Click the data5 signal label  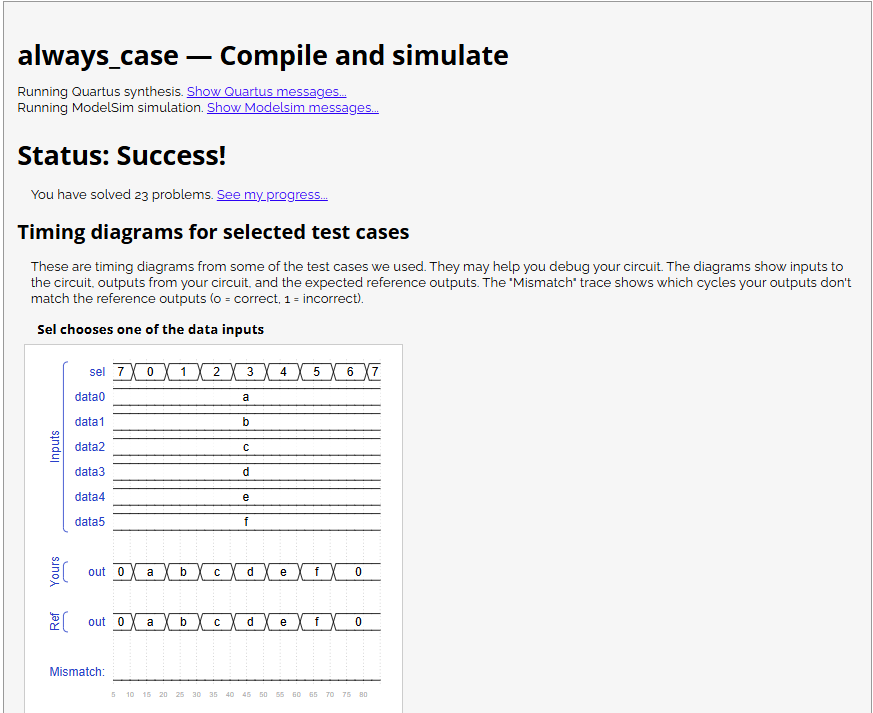pos(89,521)
